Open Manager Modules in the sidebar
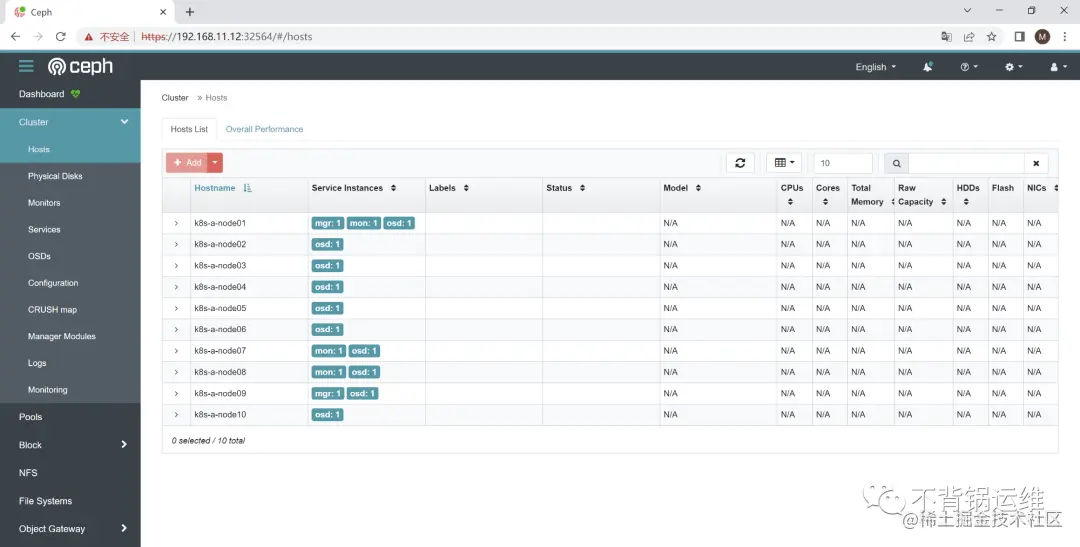This screenshot has height=547, width=1080. point(61,336)
